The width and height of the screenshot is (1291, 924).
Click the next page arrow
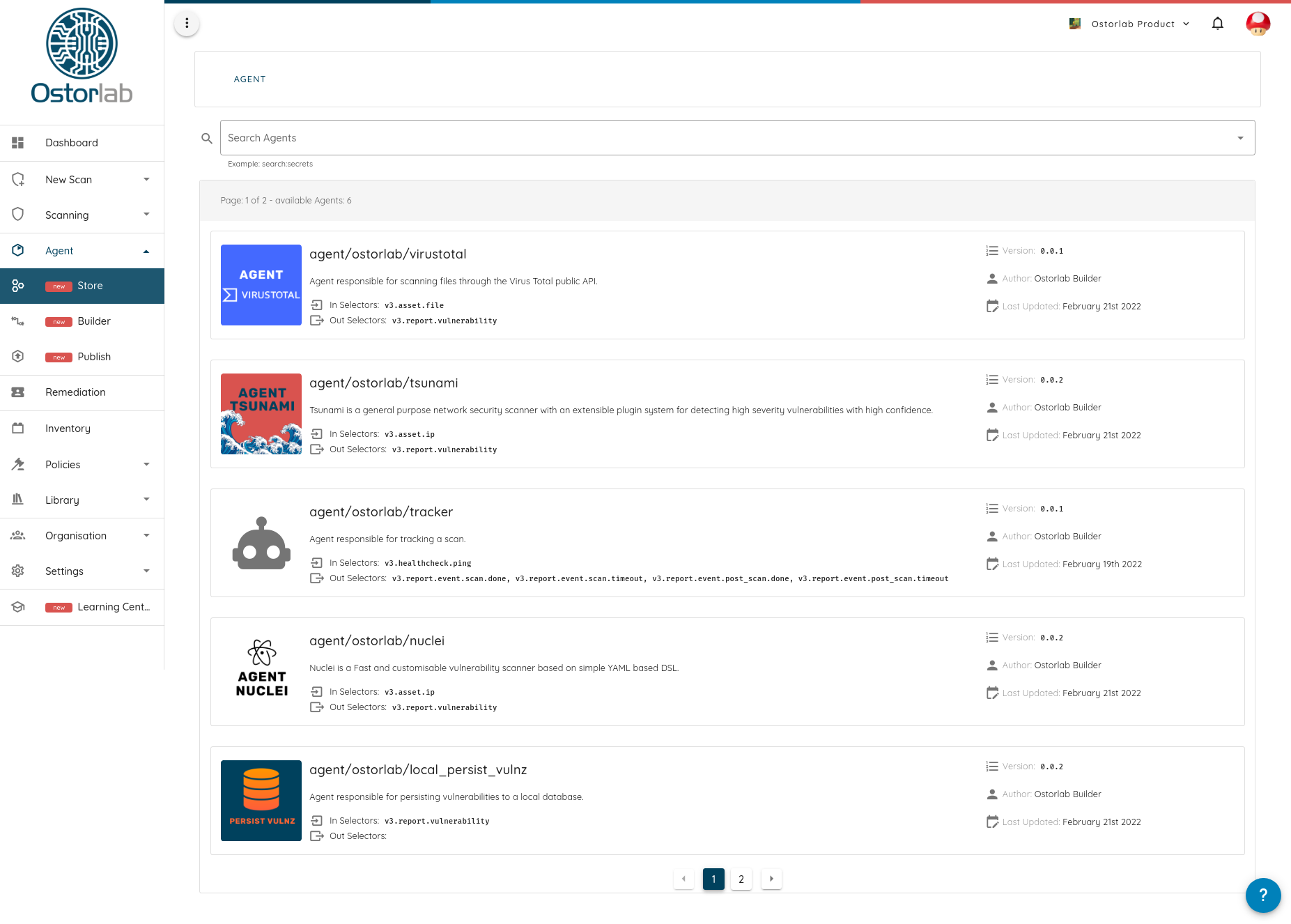pos(771,879)
